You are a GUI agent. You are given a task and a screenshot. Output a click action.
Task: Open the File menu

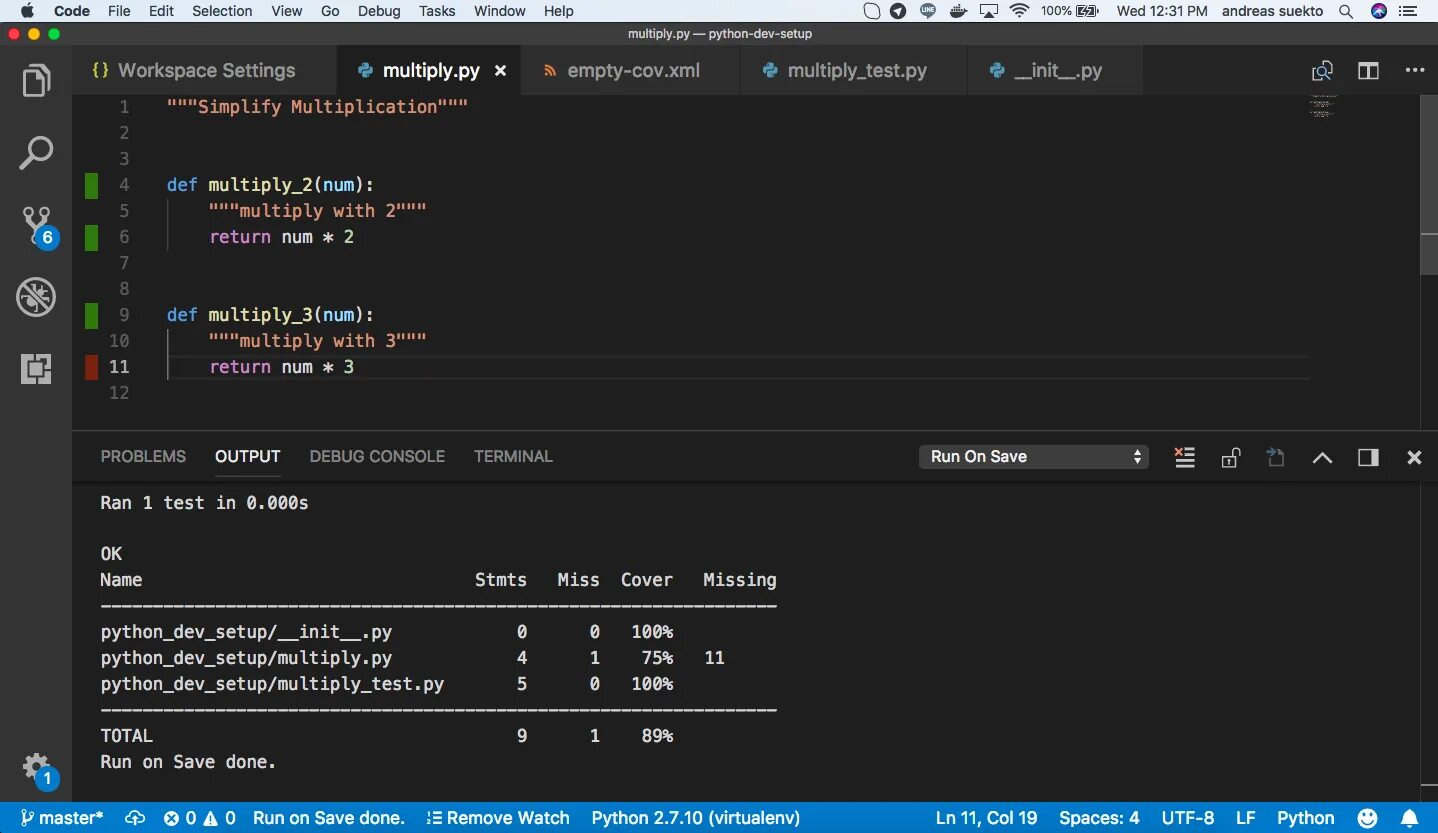pos(118,11)
